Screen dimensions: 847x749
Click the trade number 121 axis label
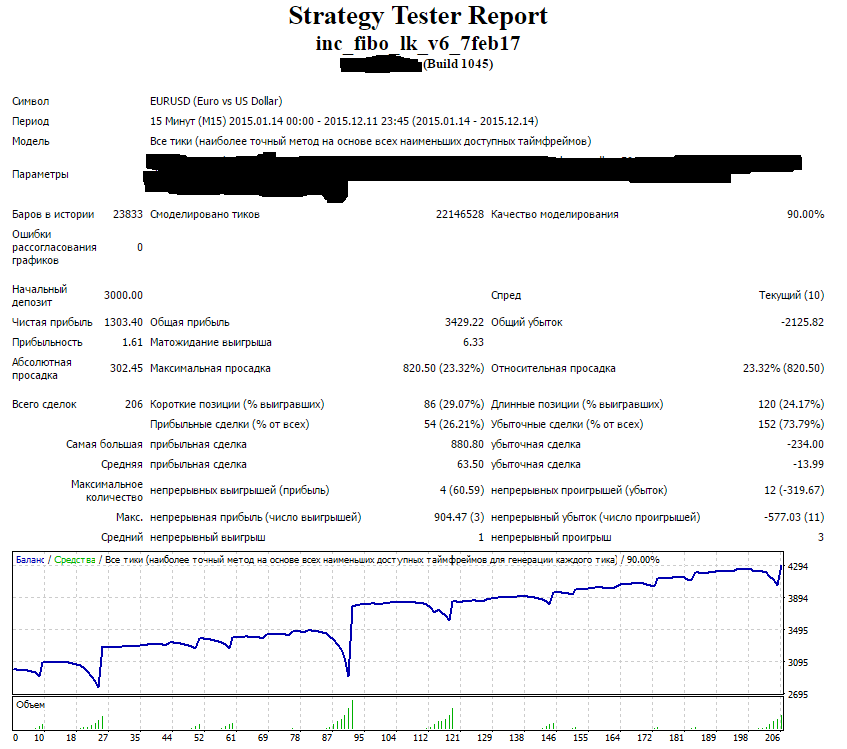point(452,738)
